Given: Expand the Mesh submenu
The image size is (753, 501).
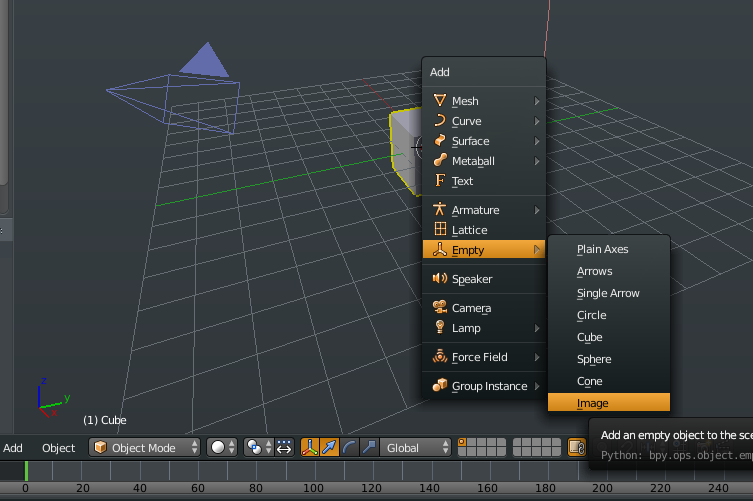Looking at the screenshot, I should tap(484, 101).
